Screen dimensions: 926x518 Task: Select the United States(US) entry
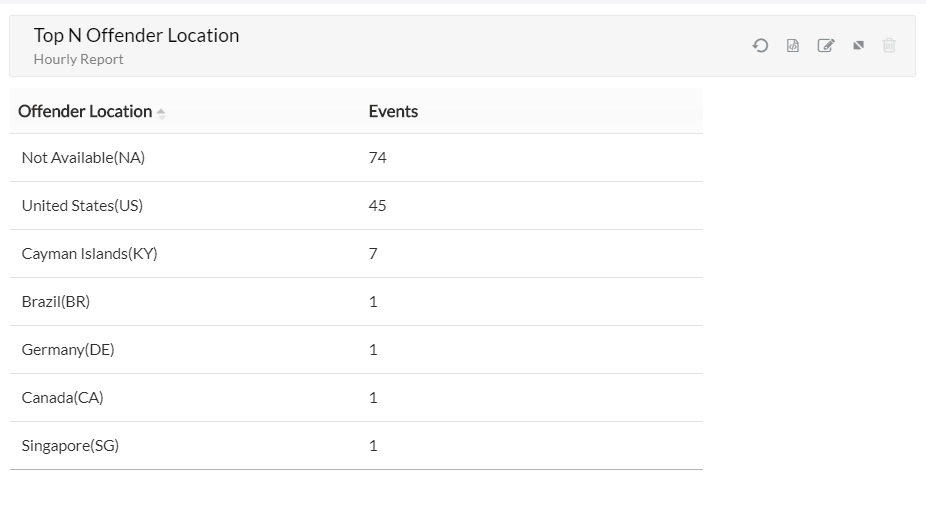[x=82, y=206]
